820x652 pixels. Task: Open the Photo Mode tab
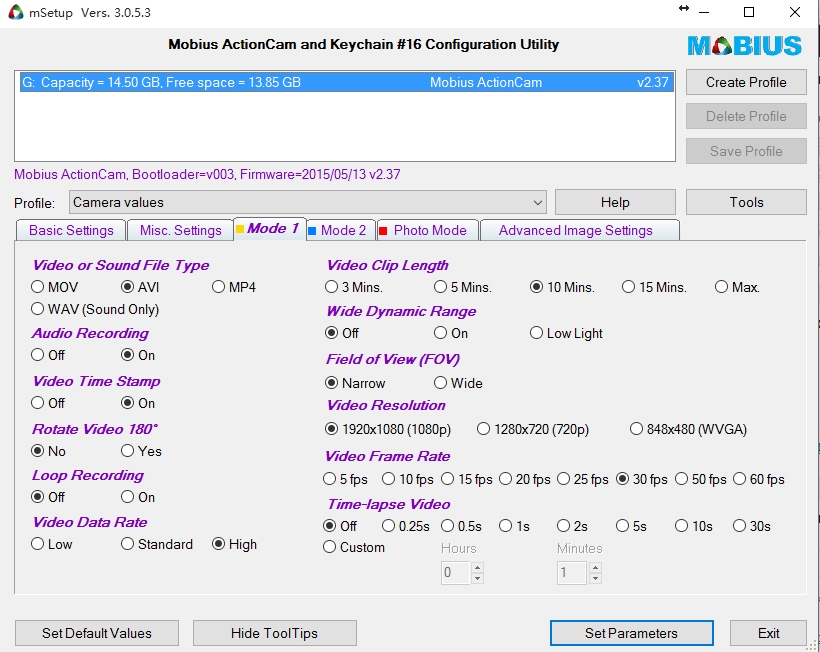point(427,231)
